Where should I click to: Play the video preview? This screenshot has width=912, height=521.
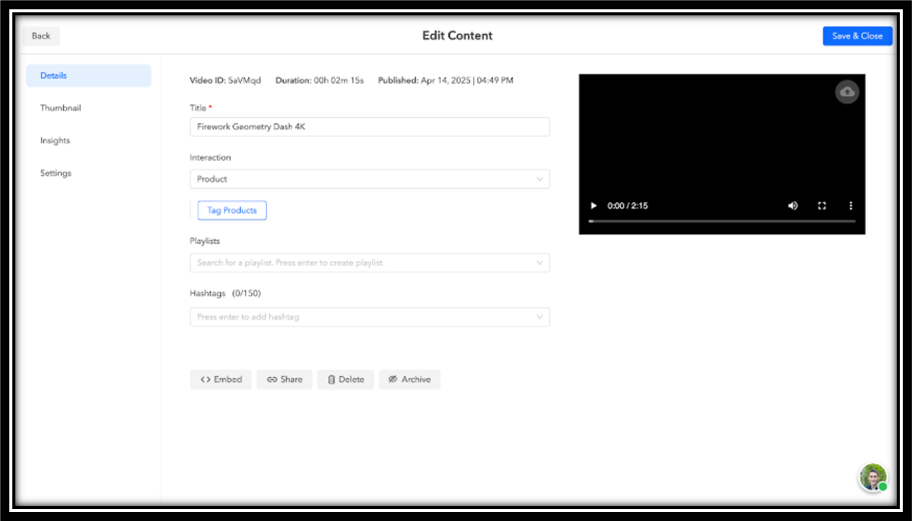click(x=593, y=206)
